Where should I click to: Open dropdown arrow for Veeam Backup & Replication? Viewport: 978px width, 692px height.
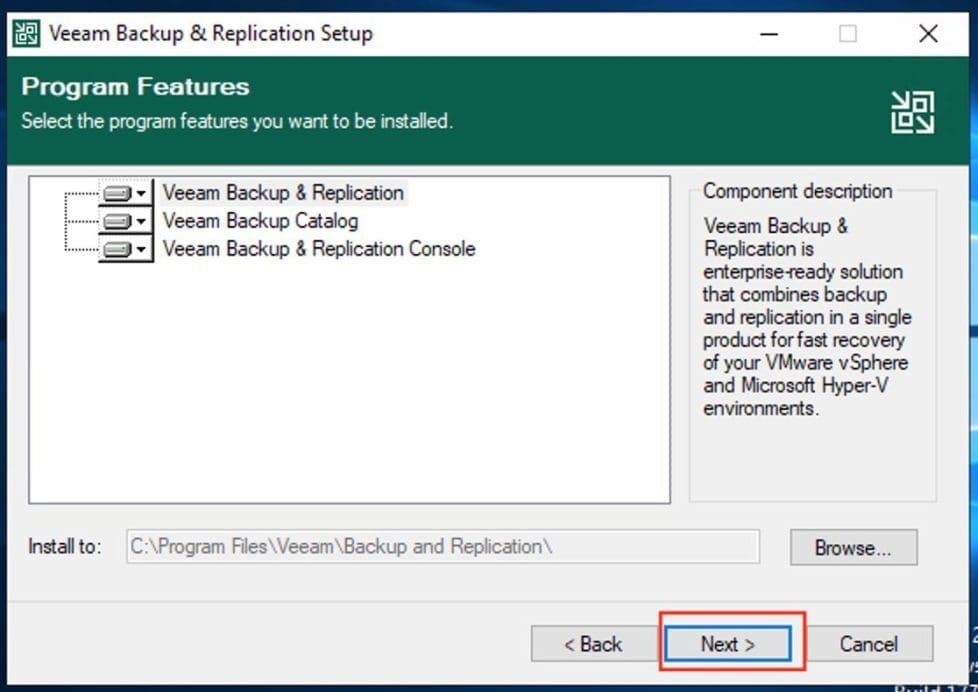pyautogui.click(x=142, y=193)
